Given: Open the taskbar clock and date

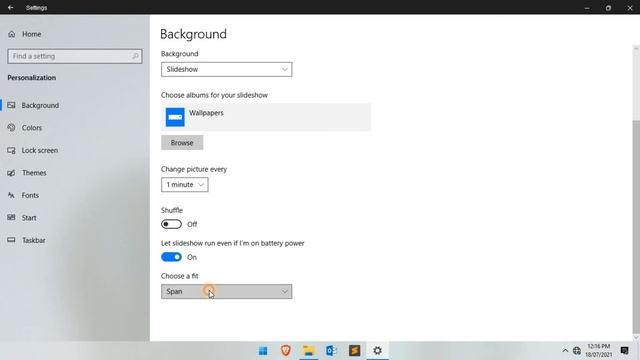Looking at the screenshot, I should point(599,351).
